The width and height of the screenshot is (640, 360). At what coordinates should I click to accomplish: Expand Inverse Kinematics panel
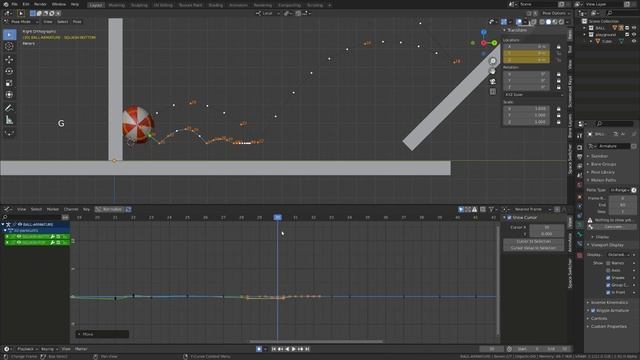point(609,302)
